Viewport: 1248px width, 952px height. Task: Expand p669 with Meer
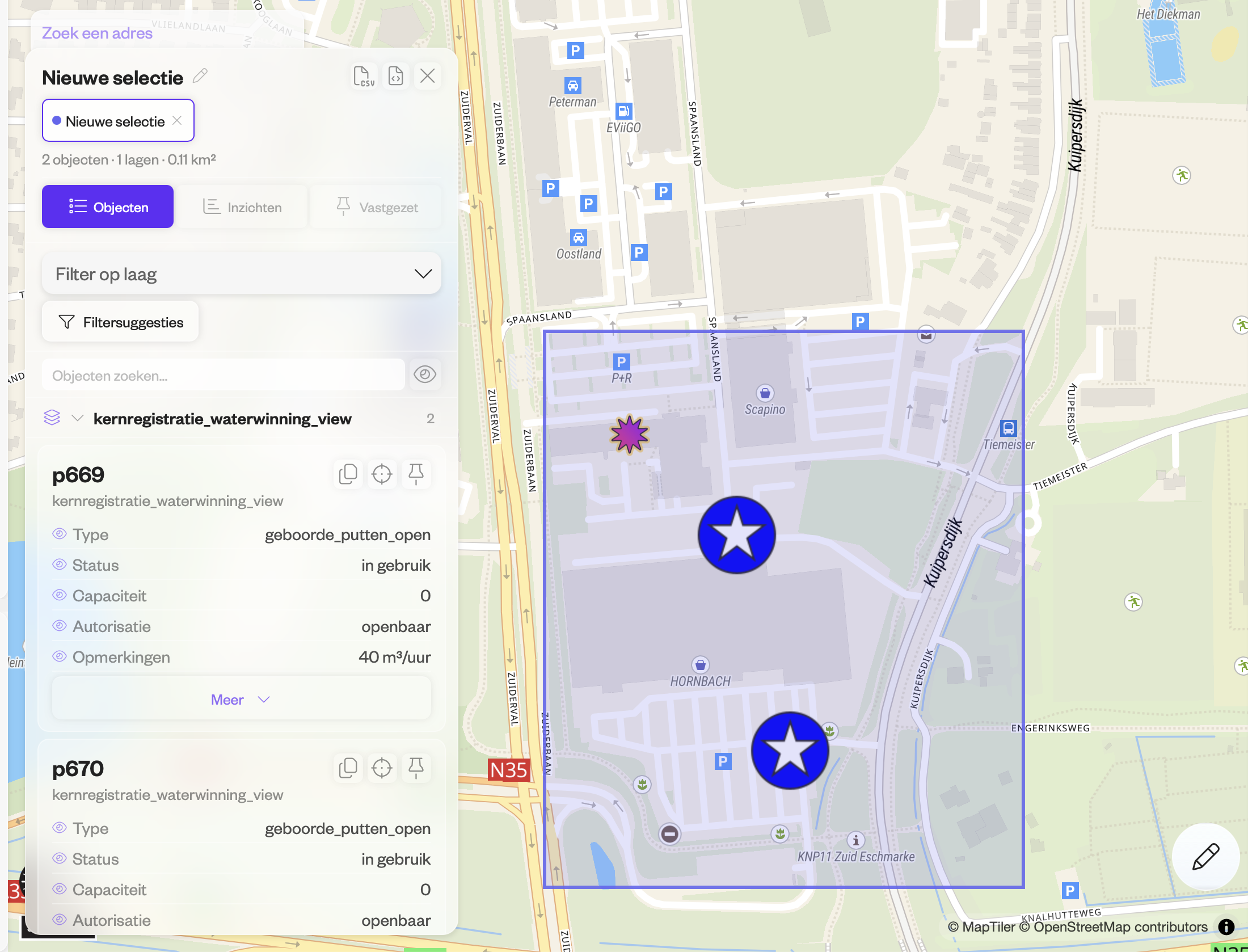242,700
